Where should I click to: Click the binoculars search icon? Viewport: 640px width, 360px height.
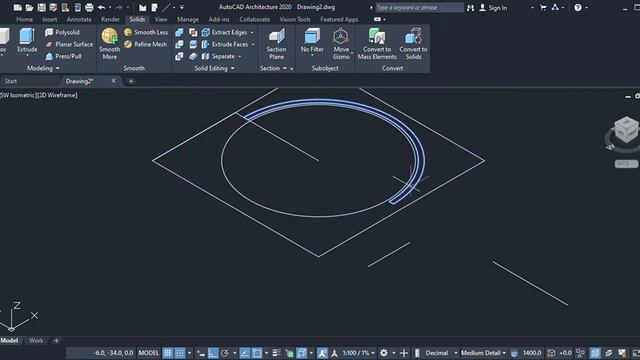click(470, 7)
